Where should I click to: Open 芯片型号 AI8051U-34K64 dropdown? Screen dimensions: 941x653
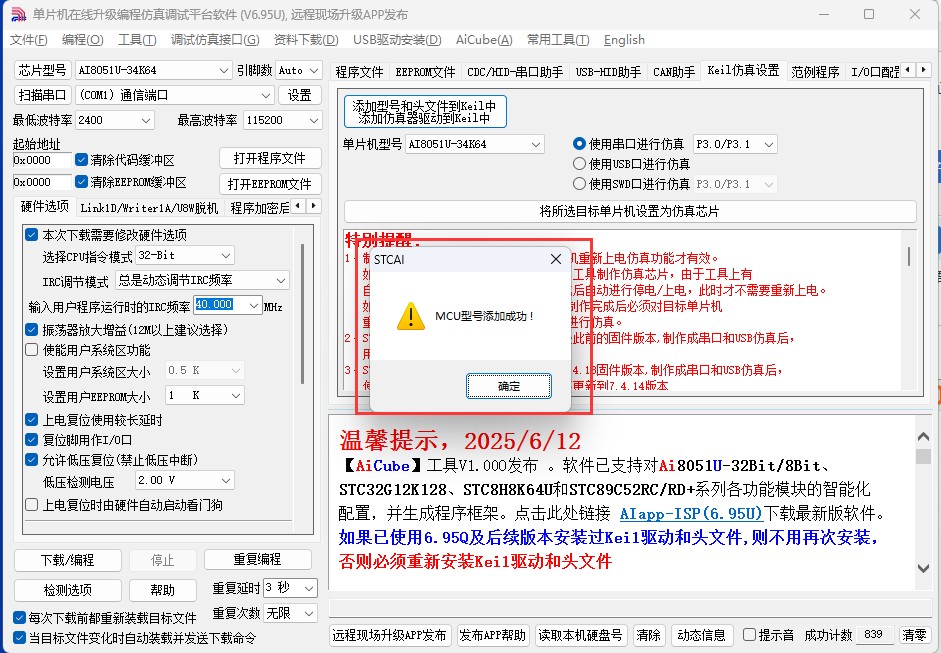click(153, 70)
